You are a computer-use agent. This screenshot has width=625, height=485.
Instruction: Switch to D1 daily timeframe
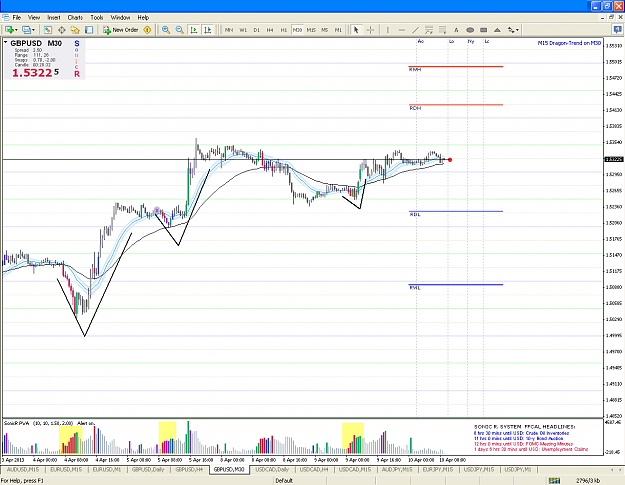[257, 30]
